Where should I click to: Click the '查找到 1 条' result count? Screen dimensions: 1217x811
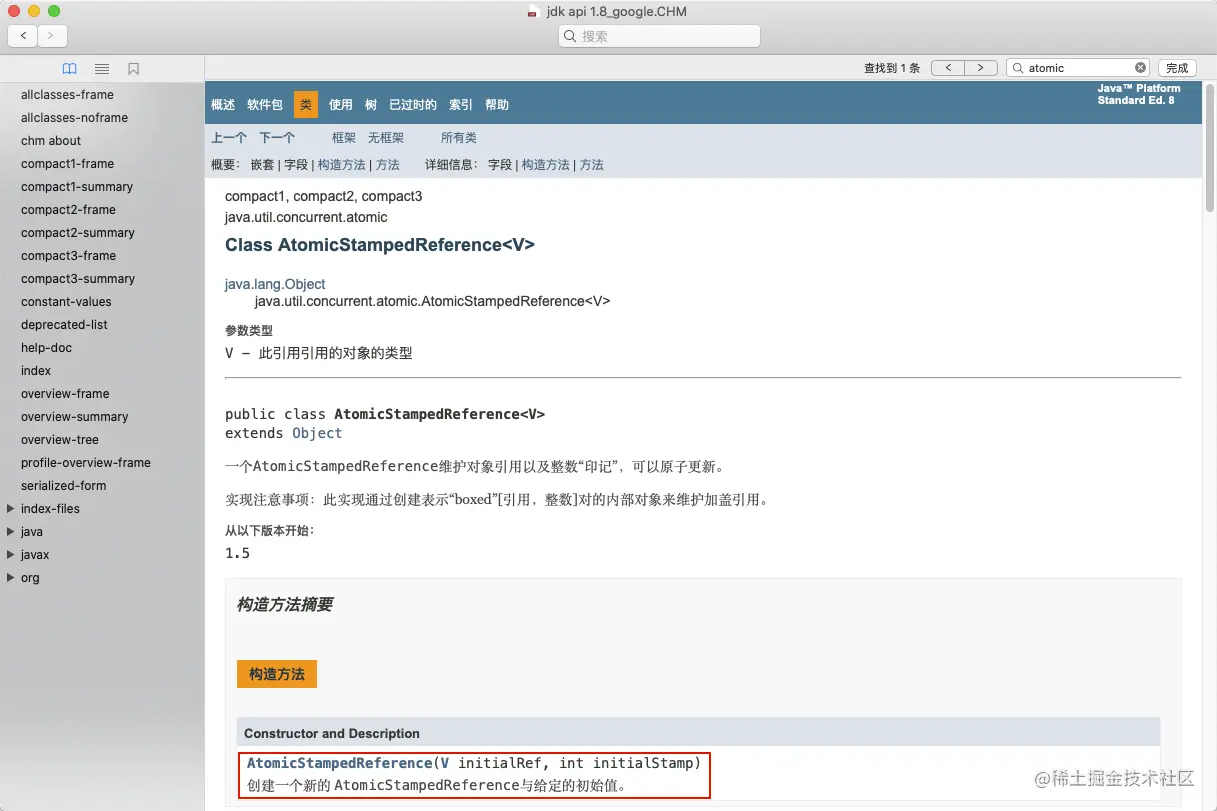(x=892, y=68)
